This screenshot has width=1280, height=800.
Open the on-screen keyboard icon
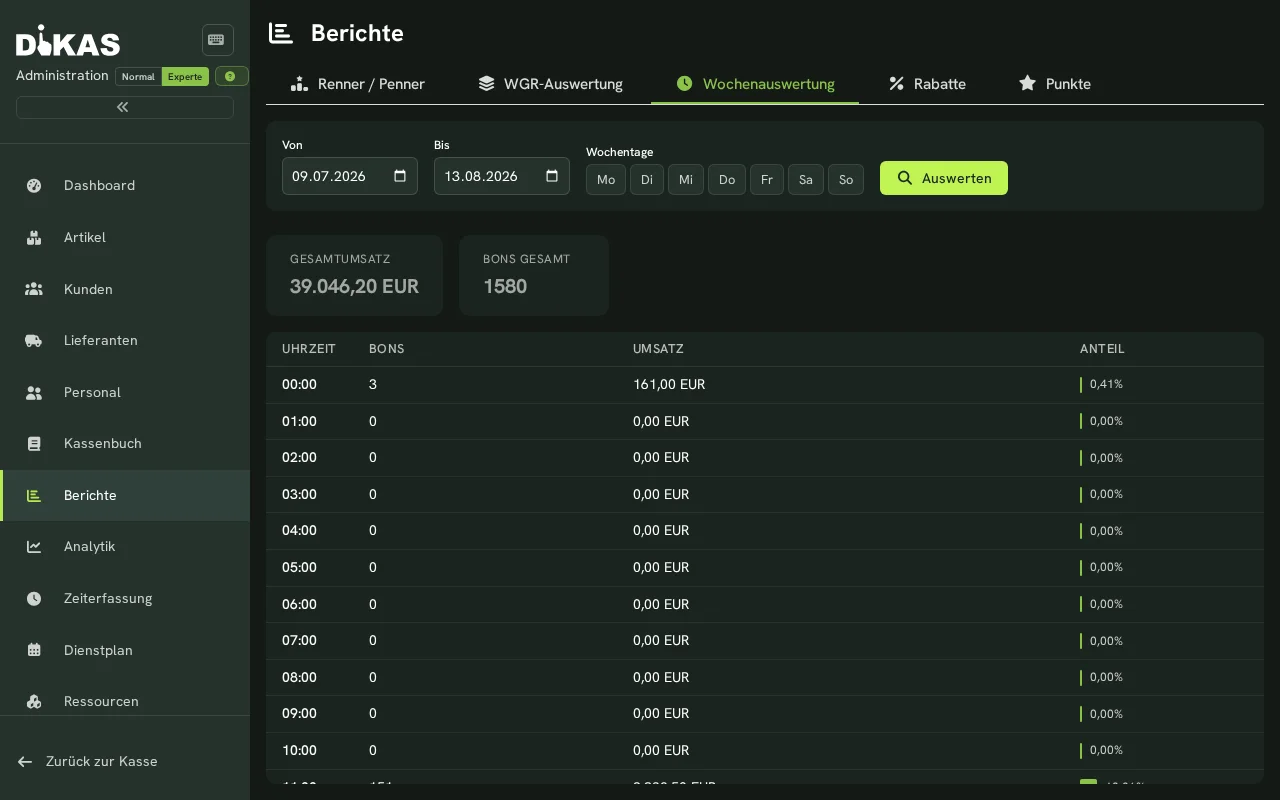pyautogui.click(x=217, y=40)
